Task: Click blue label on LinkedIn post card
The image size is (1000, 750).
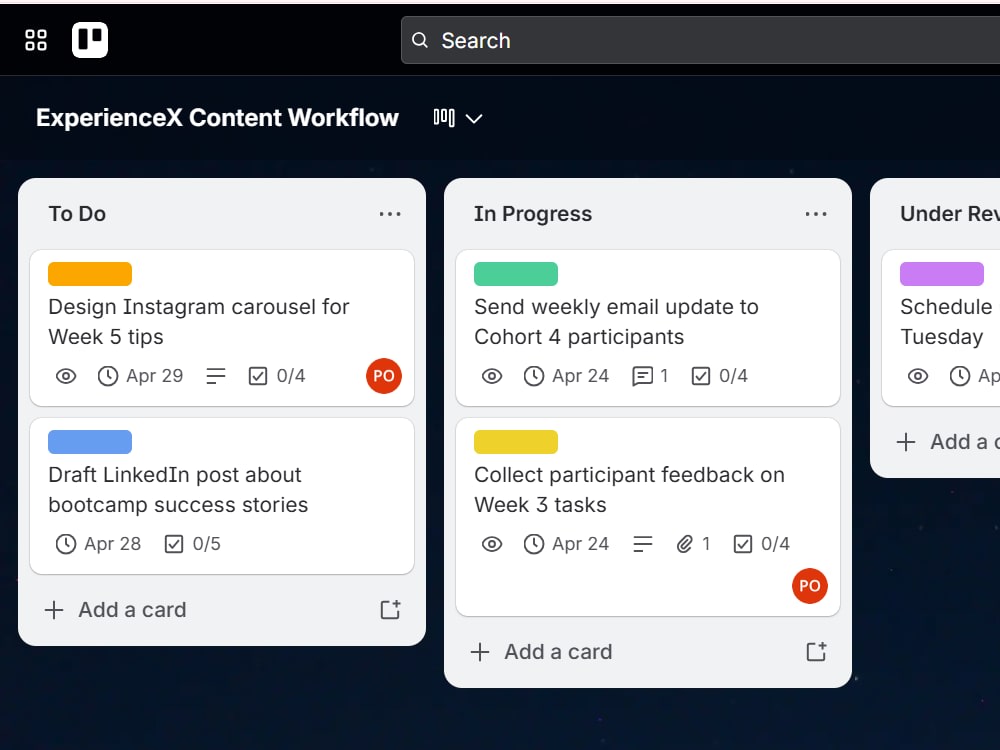Action: [90, 442]
